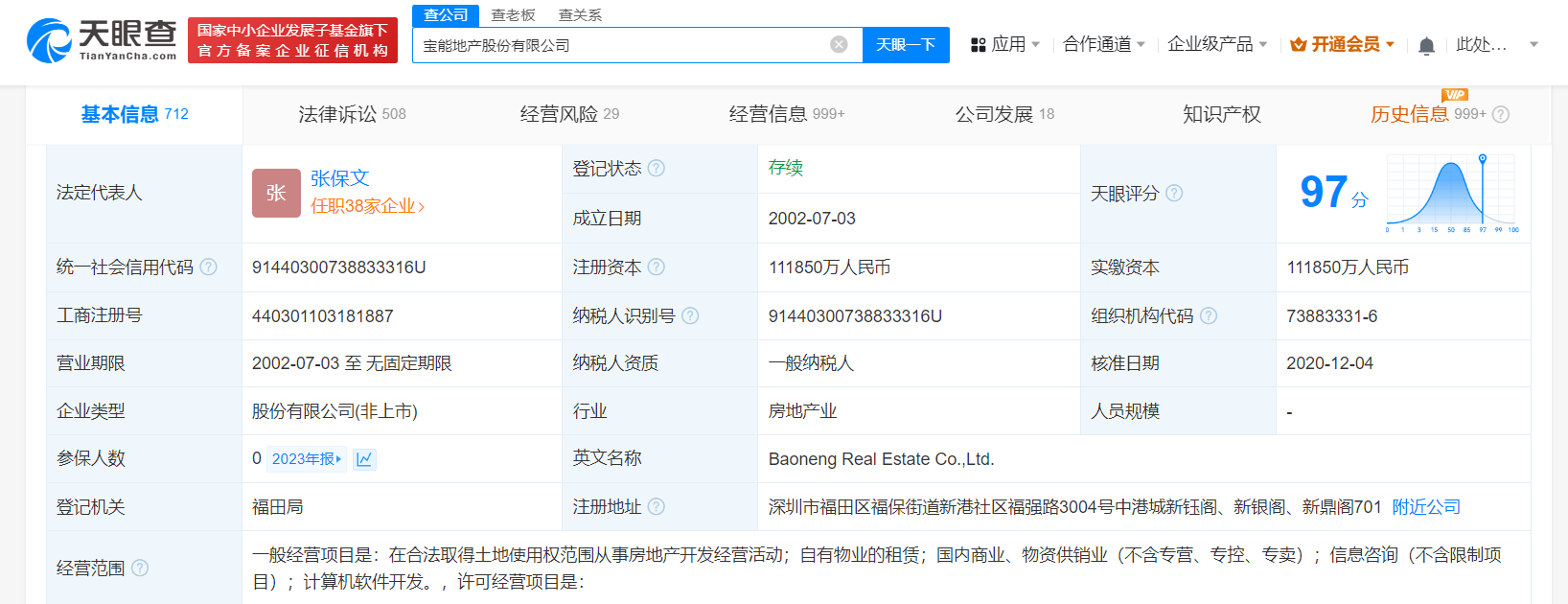Switch to the 查老板 search tab
1568x604 pixels.
(x=513, y=15)
